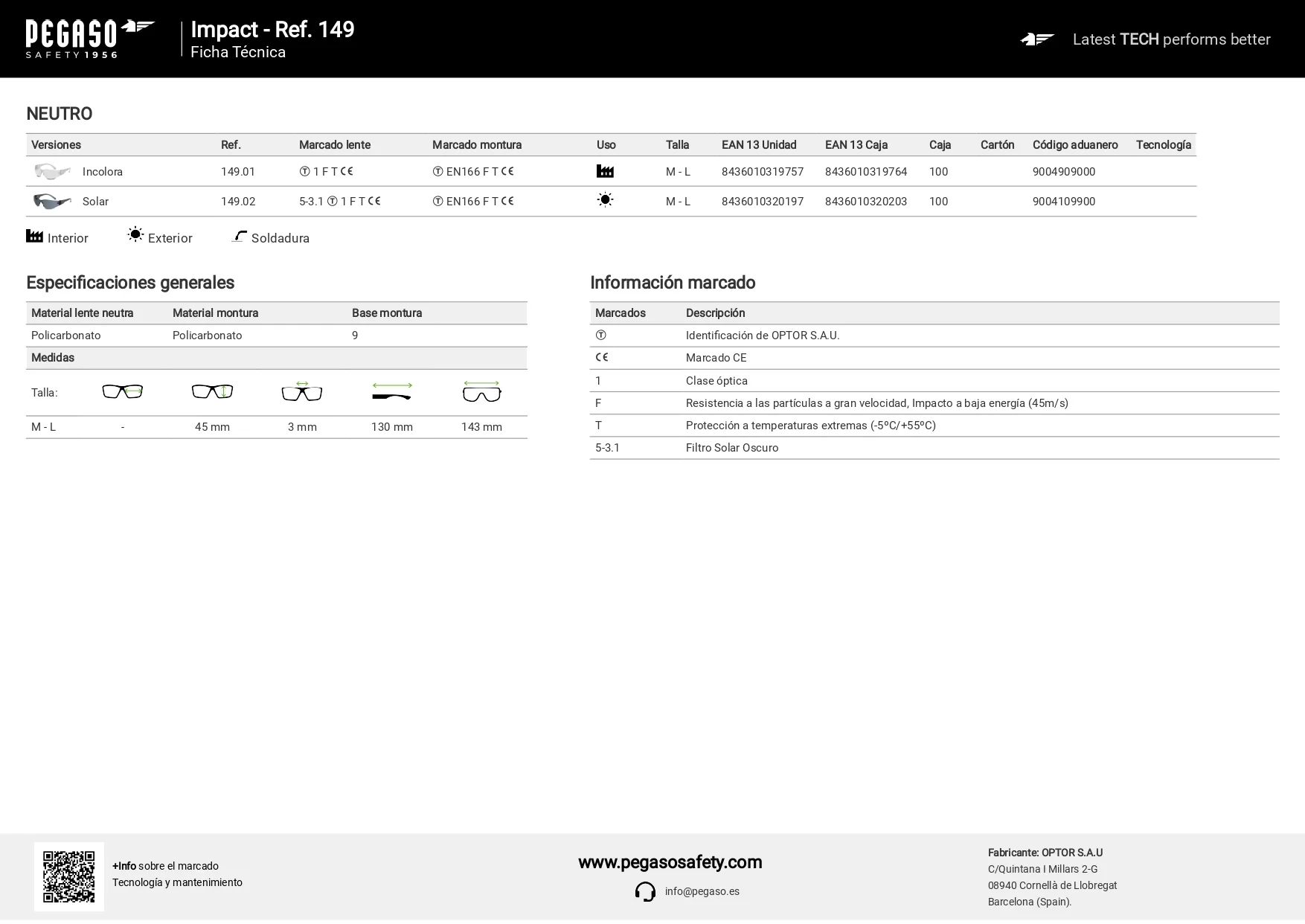Click the Marcado CE description
This screenshot has width=1305, height=924.
click(x=716, y=358)
